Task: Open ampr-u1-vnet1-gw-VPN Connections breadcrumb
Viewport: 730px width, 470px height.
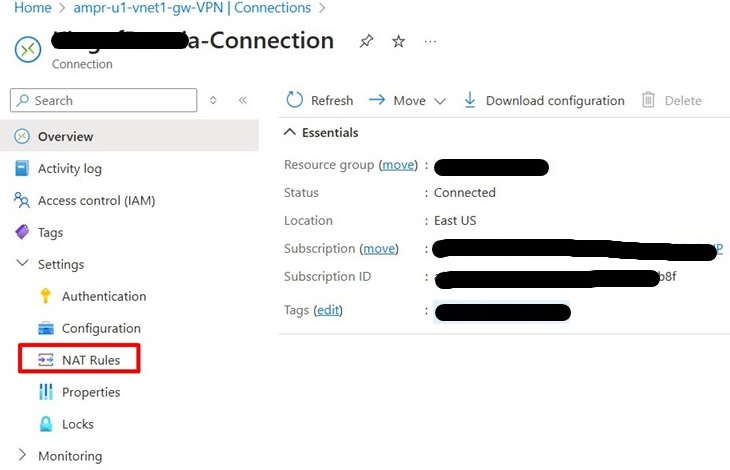Action: (192, 8)
